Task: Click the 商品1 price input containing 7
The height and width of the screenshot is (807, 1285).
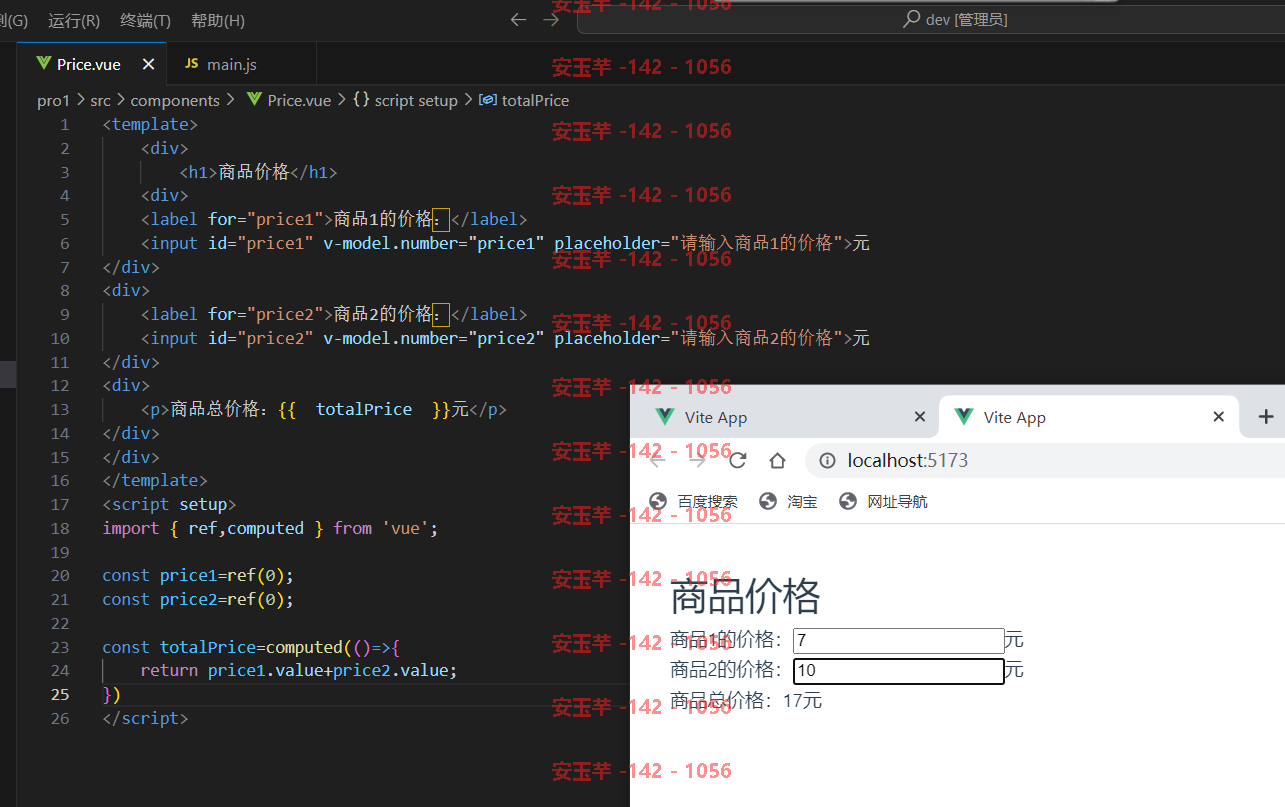Action: (898, 641)
